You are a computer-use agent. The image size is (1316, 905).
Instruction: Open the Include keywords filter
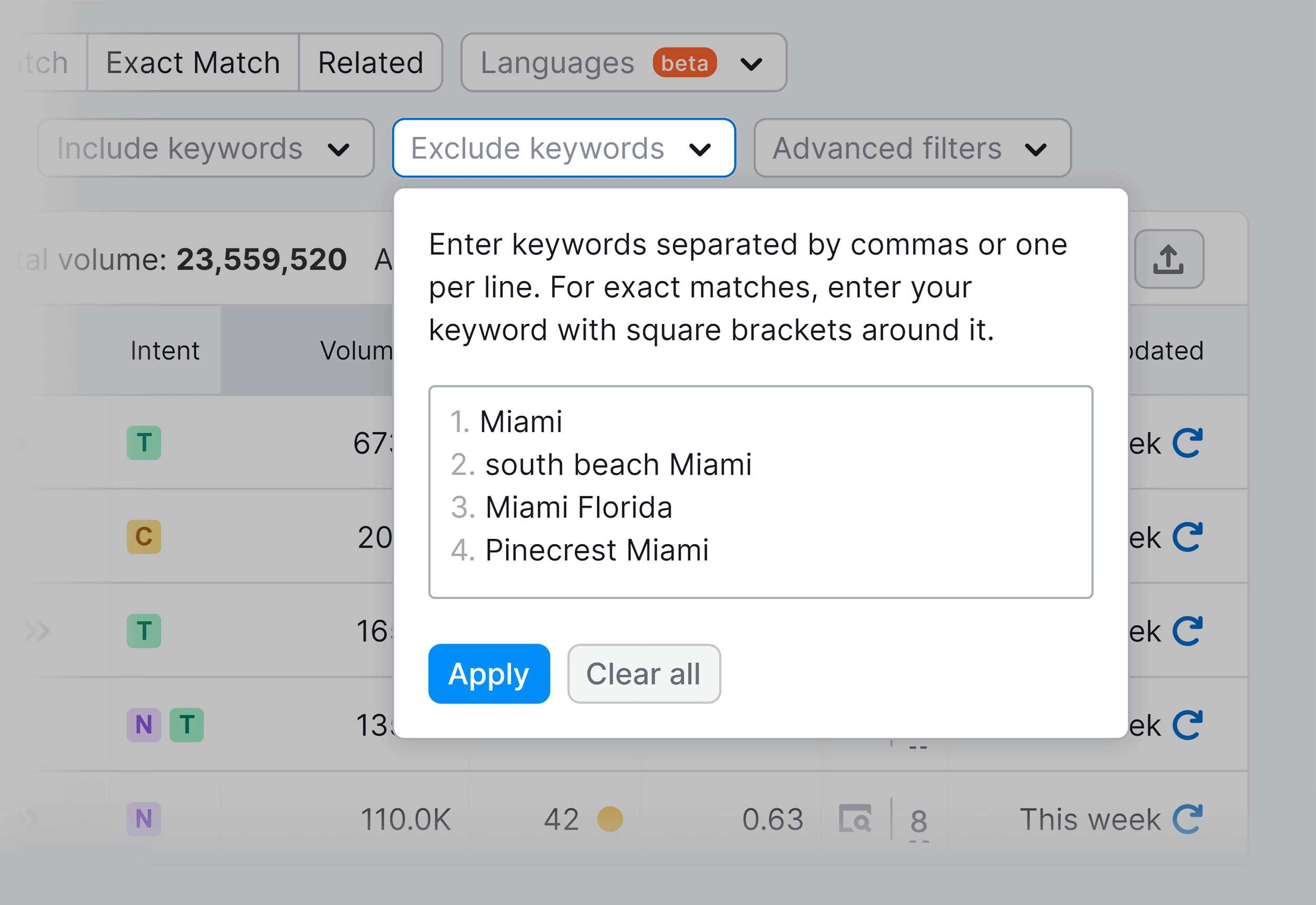204,148
